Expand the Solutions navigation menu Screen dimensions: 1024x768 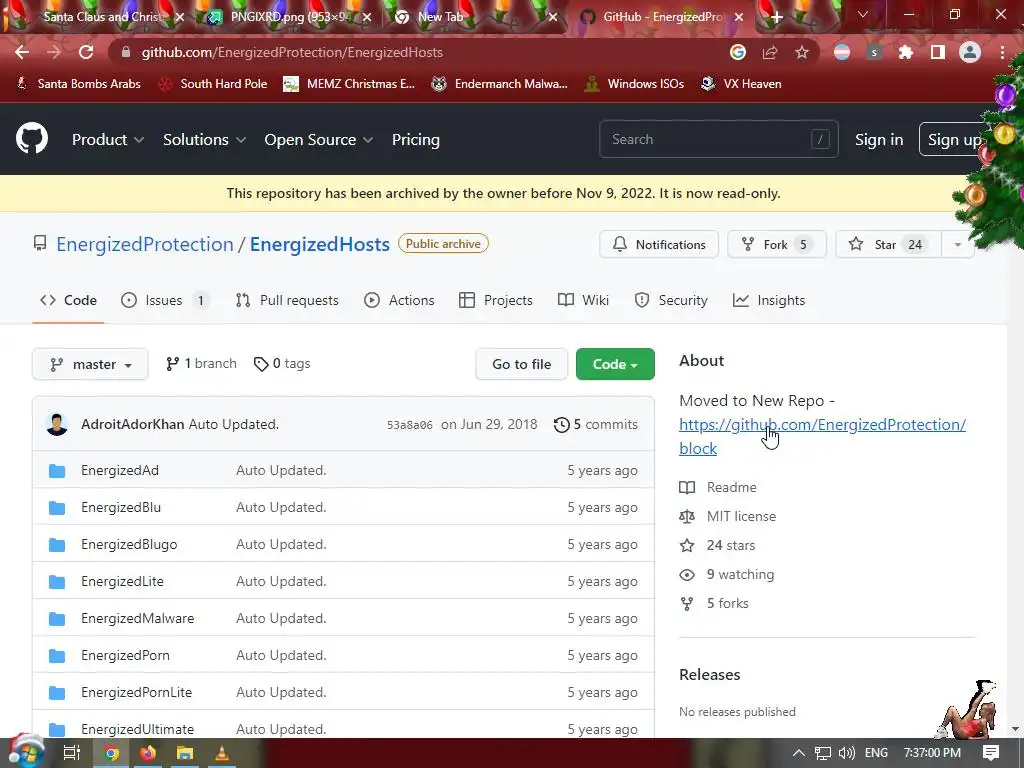click(x=204, y=140)
